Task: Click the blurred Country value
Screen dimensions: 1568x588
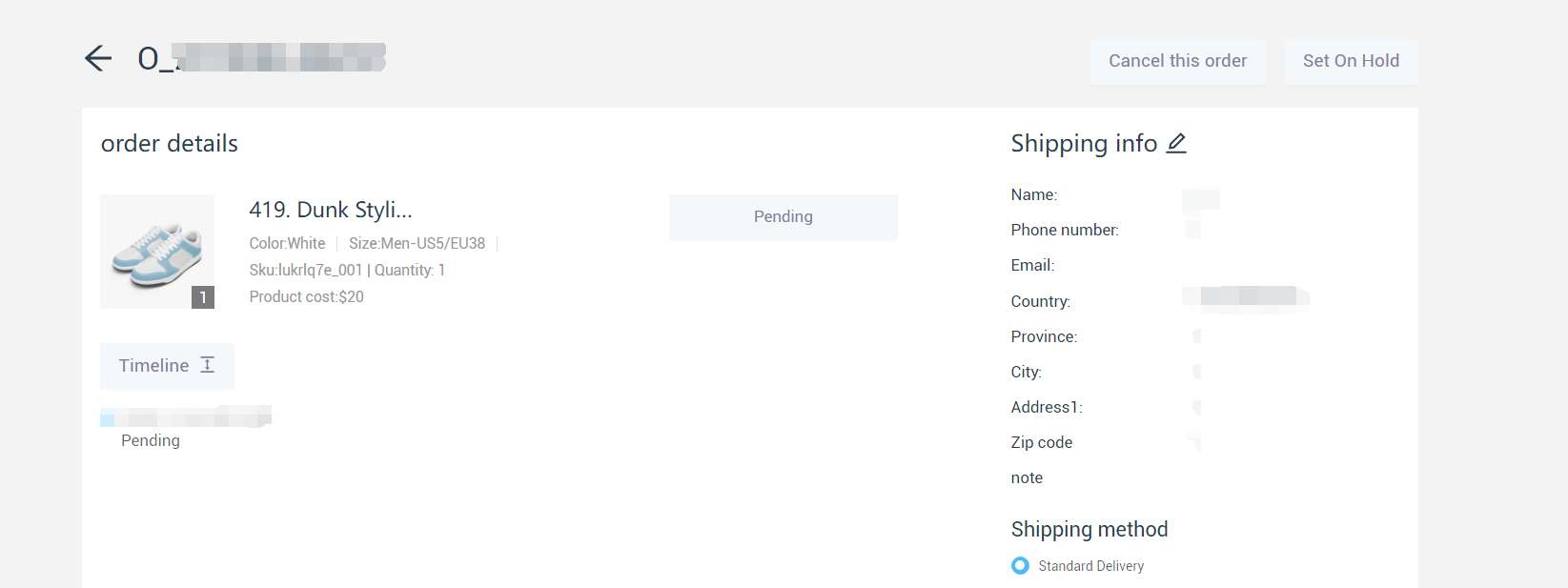Action: click(x=1246, y=298)
